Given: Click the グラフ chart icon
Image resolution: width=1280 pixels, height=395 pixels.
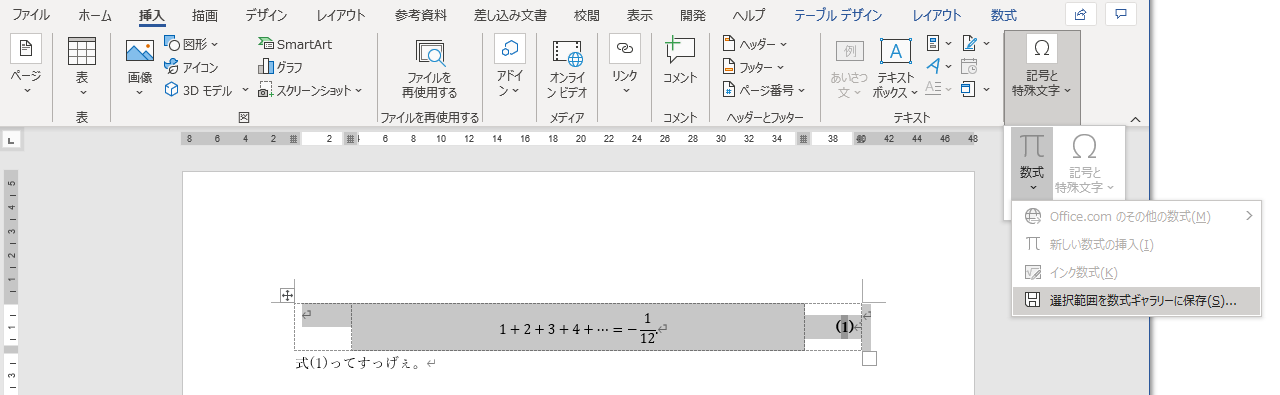Looking at the screenshot, I should coord(281,67).
